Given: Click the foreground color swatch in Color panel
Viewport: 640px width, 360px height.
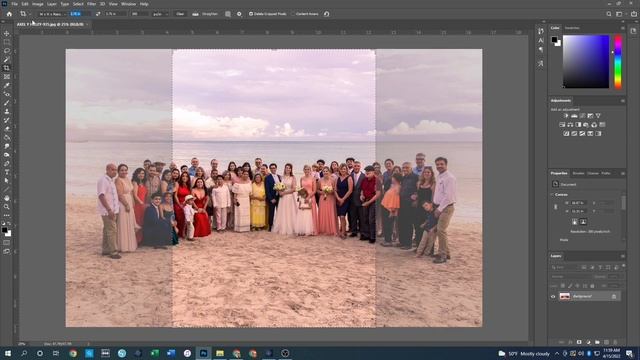Looking at the screenshot, I should click(x=554, y=40).
